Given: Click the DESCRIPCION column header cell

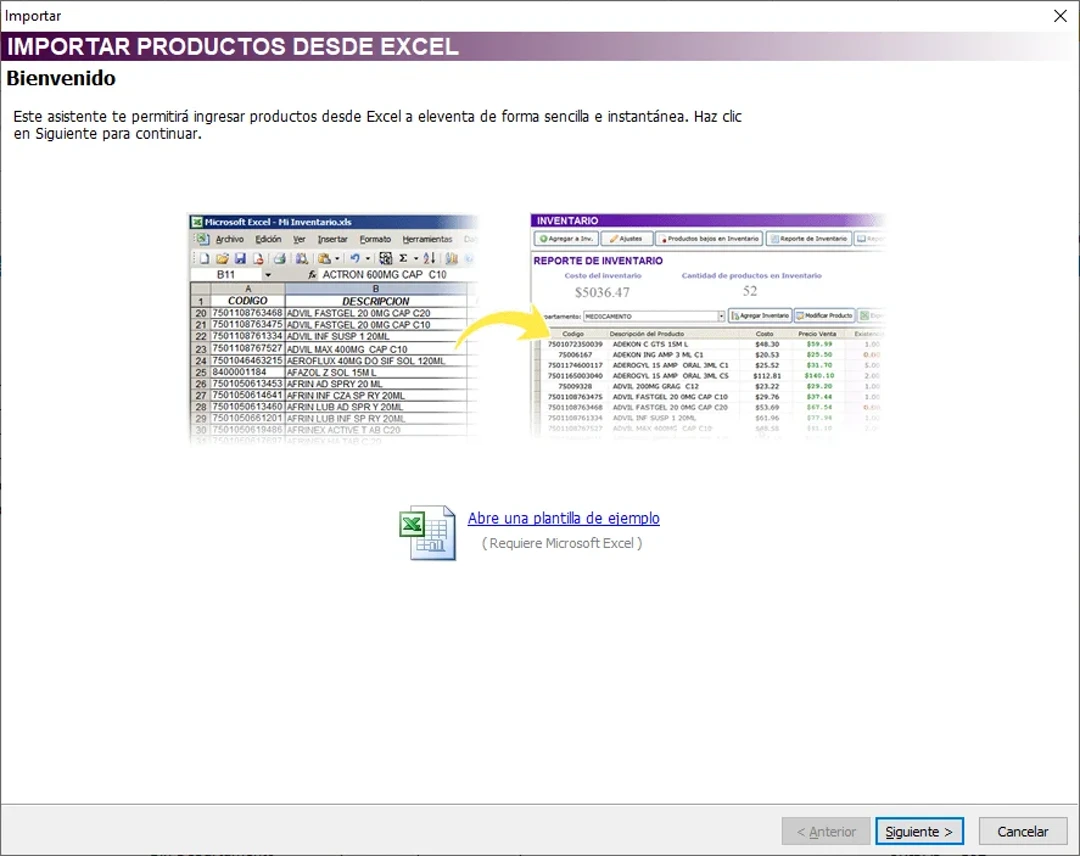Looking at the screenshot, I should point(375,300).
